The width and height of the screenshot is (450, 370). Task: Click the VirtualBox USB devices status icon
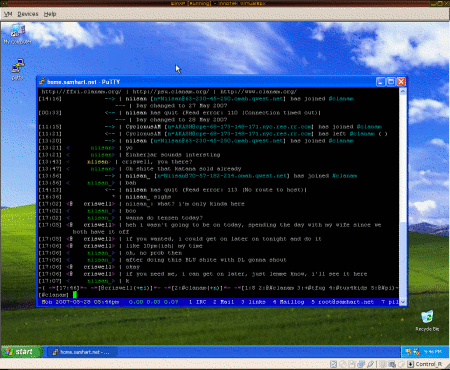(370, 364)
